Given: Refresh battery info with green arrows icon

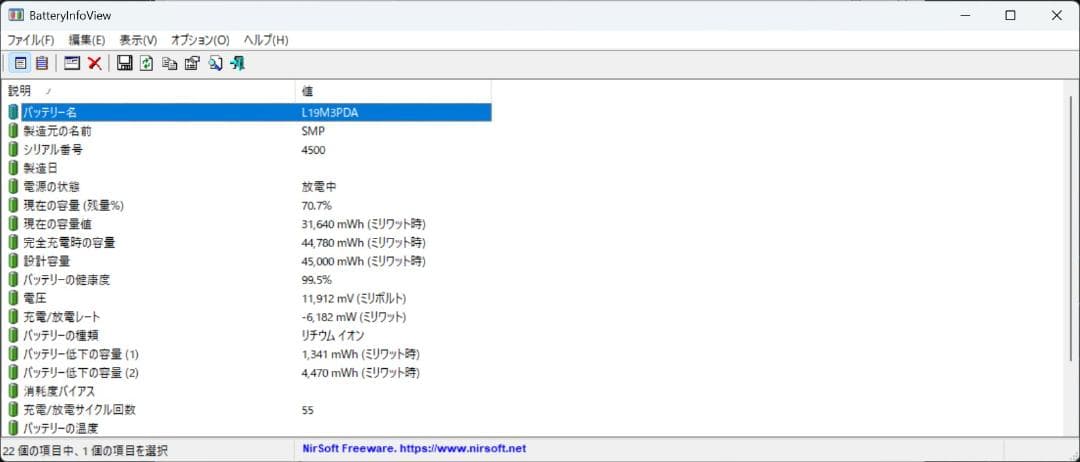Looking at the screenshot, I should [147, 63].
